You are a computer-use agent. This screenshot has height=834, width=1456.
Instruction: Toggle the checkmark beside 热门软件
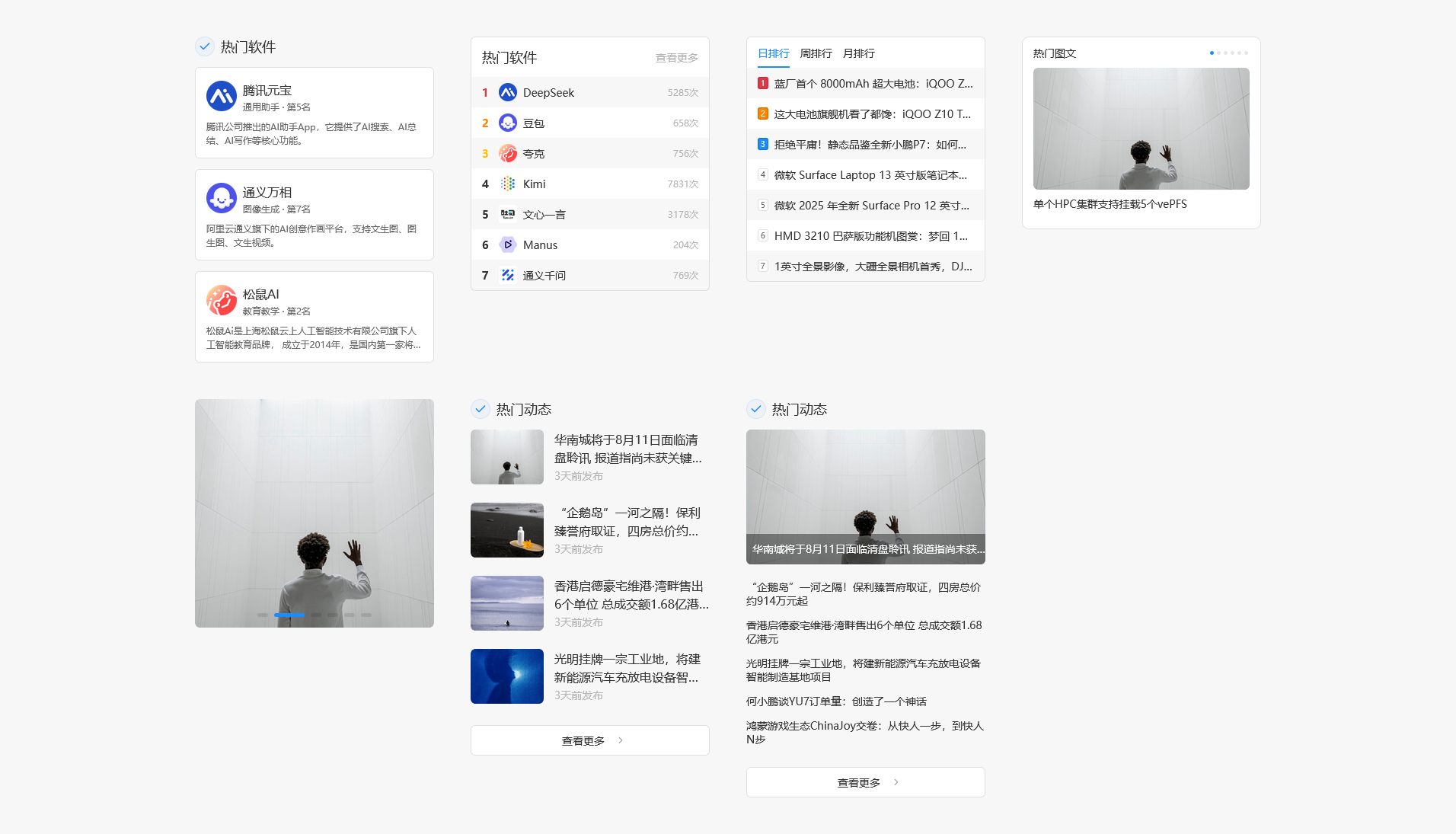tap(204, 46)
